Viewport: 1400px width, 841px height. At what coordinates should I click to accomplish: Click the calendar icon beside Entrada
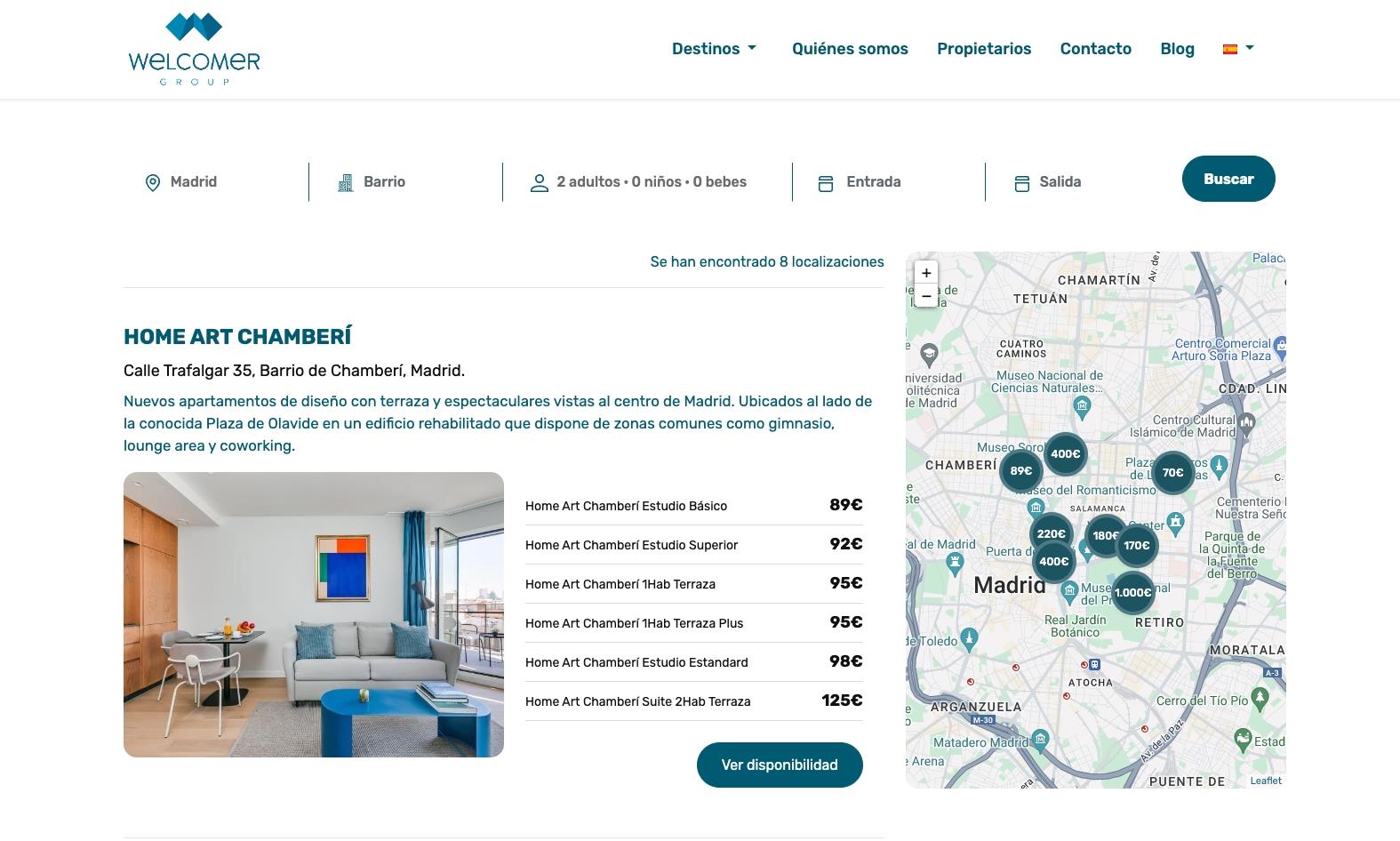pos(826,183)
